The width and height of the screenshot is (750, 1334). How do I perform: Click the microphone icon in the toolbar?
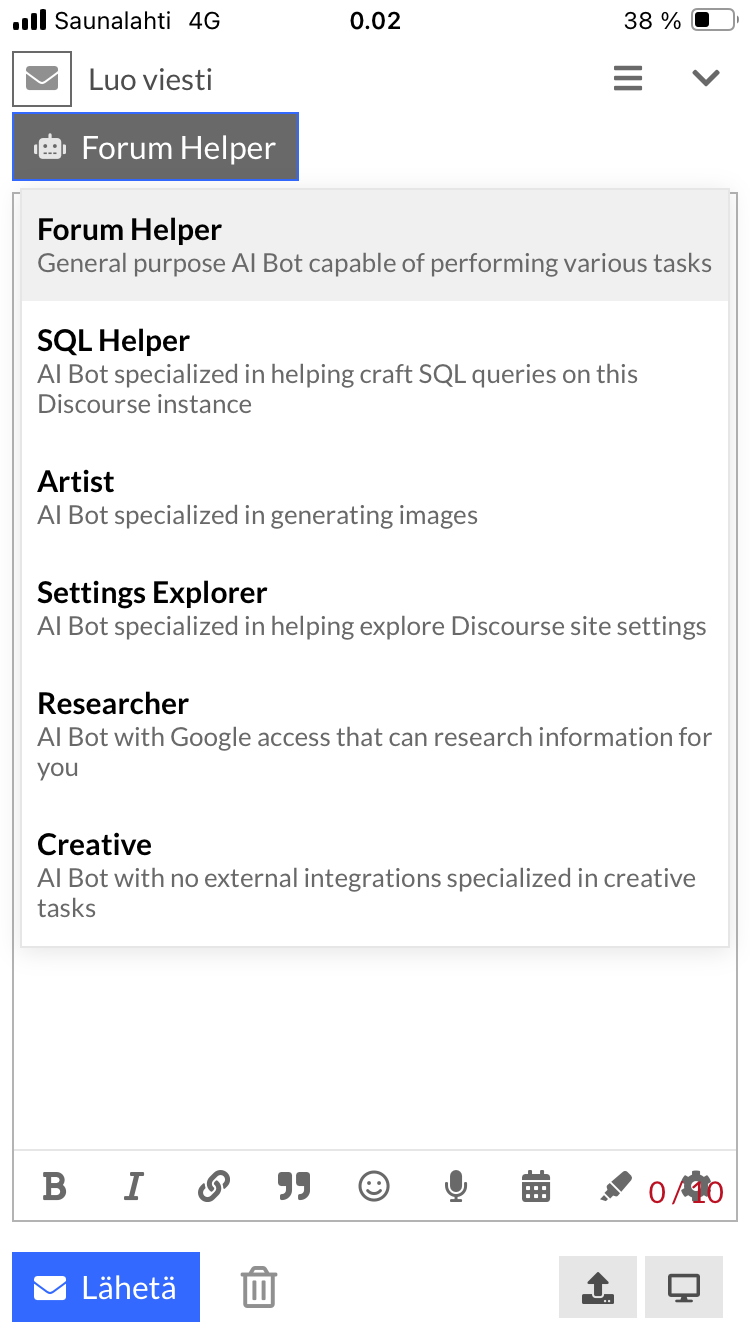(x=455, y=1187)
